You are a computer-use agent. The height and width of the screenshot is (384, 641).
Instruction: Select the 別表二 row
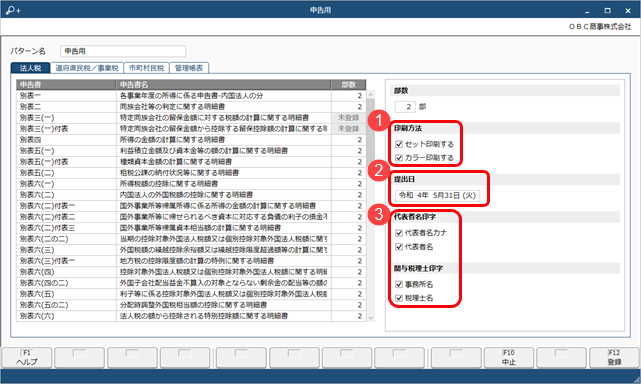(x=191, y=107)
